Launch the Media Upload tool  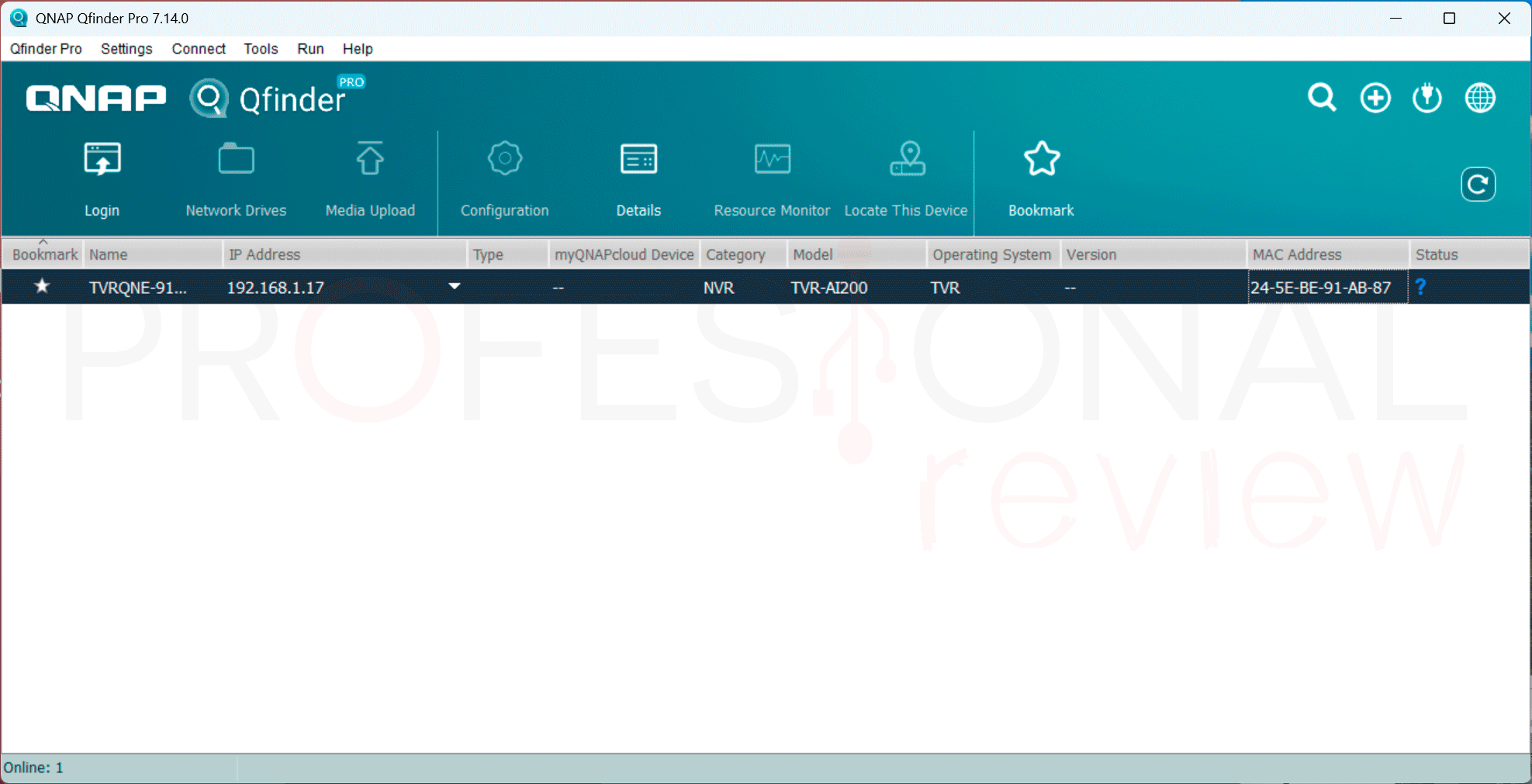coord(370,179)
